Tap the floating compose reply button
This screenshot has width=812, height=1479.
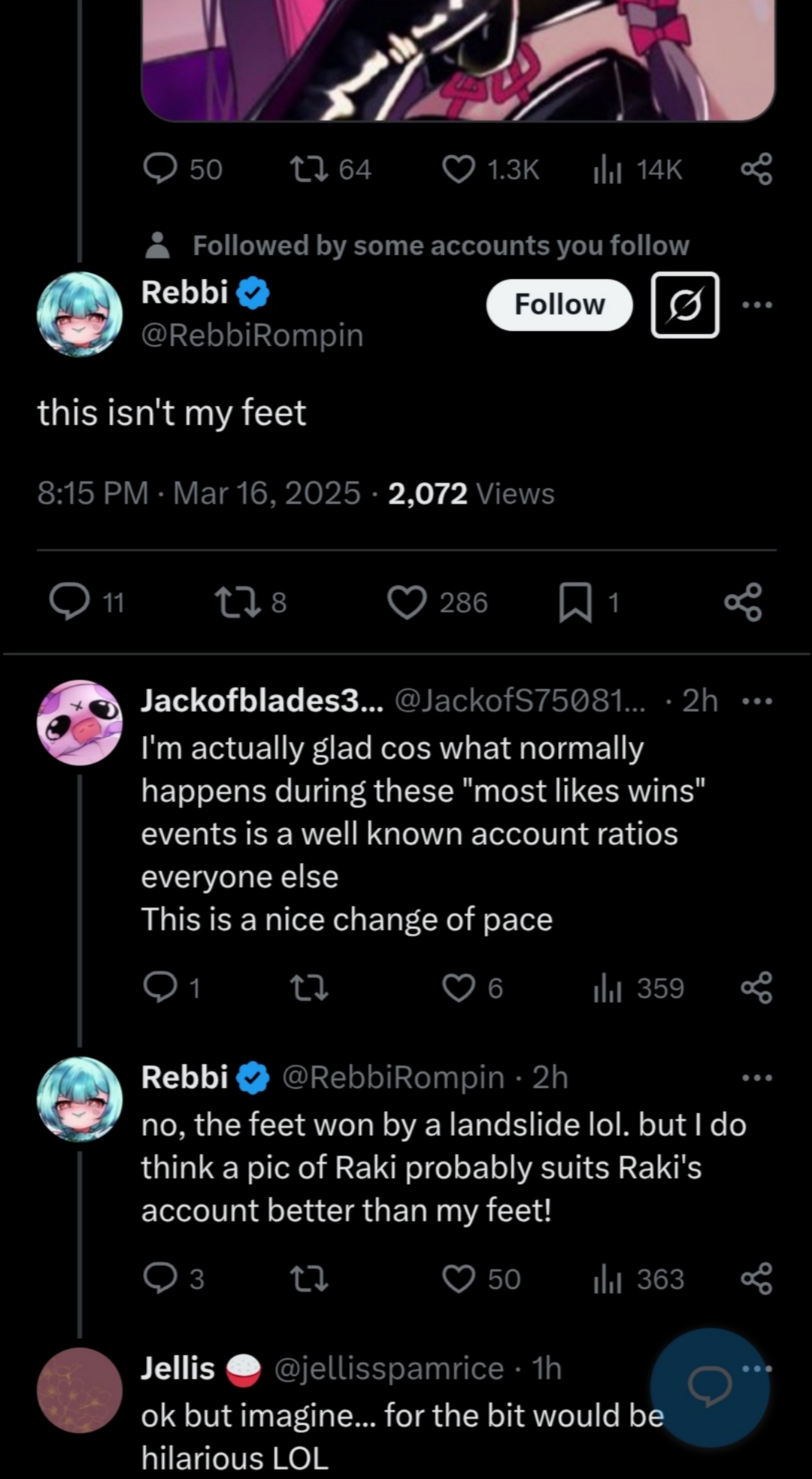(x=709, y=1387)
